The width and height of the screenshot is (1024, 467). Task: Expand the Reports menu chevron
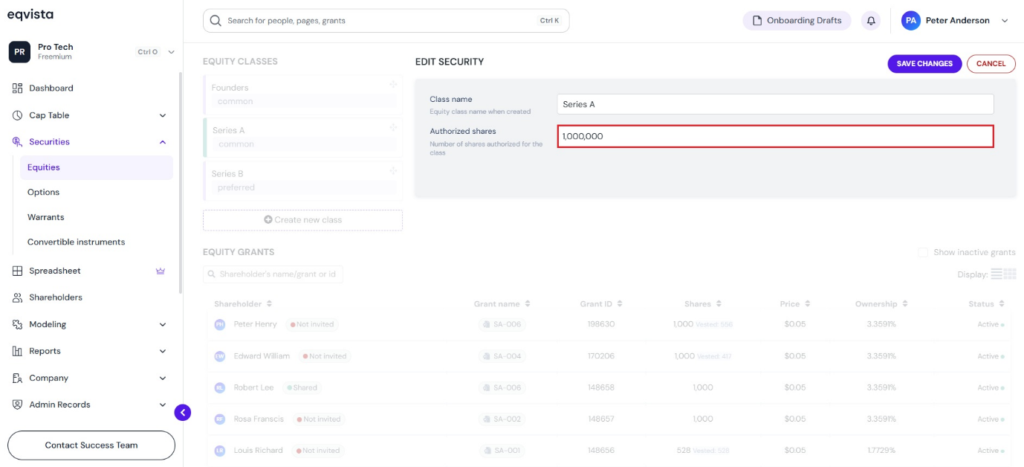[163, 351]
